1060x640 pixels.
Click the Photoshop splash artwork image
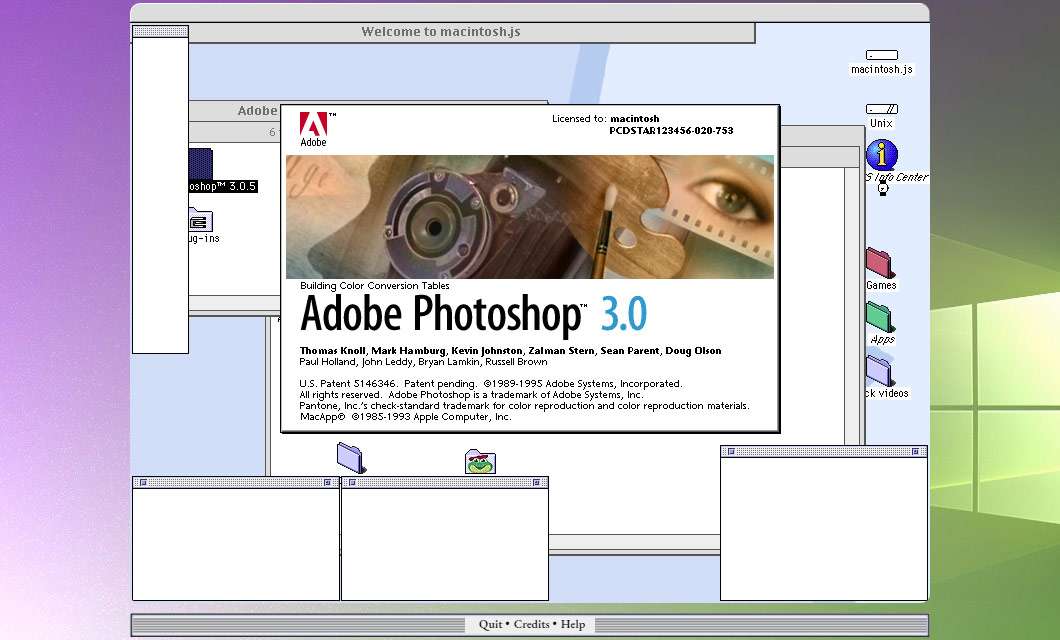click(x=530, y=217)
